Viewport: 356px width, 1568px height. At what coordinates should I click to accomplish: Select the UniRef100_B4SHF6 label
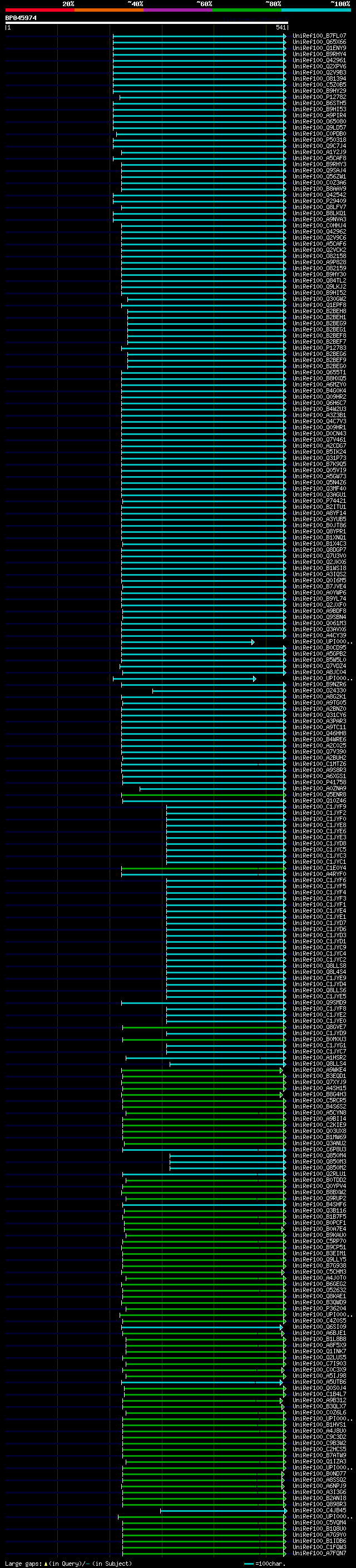pyautogui.click(x=319, y=1204)
